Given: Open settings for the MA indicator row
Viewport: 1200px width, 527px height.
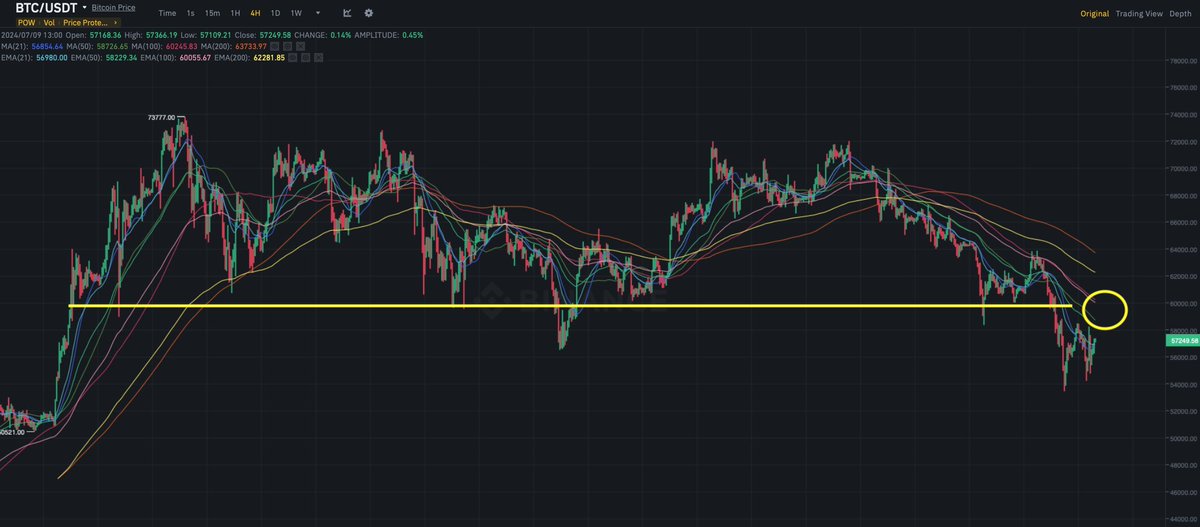Looking at the screenshot, I should (x=288, y=46).
